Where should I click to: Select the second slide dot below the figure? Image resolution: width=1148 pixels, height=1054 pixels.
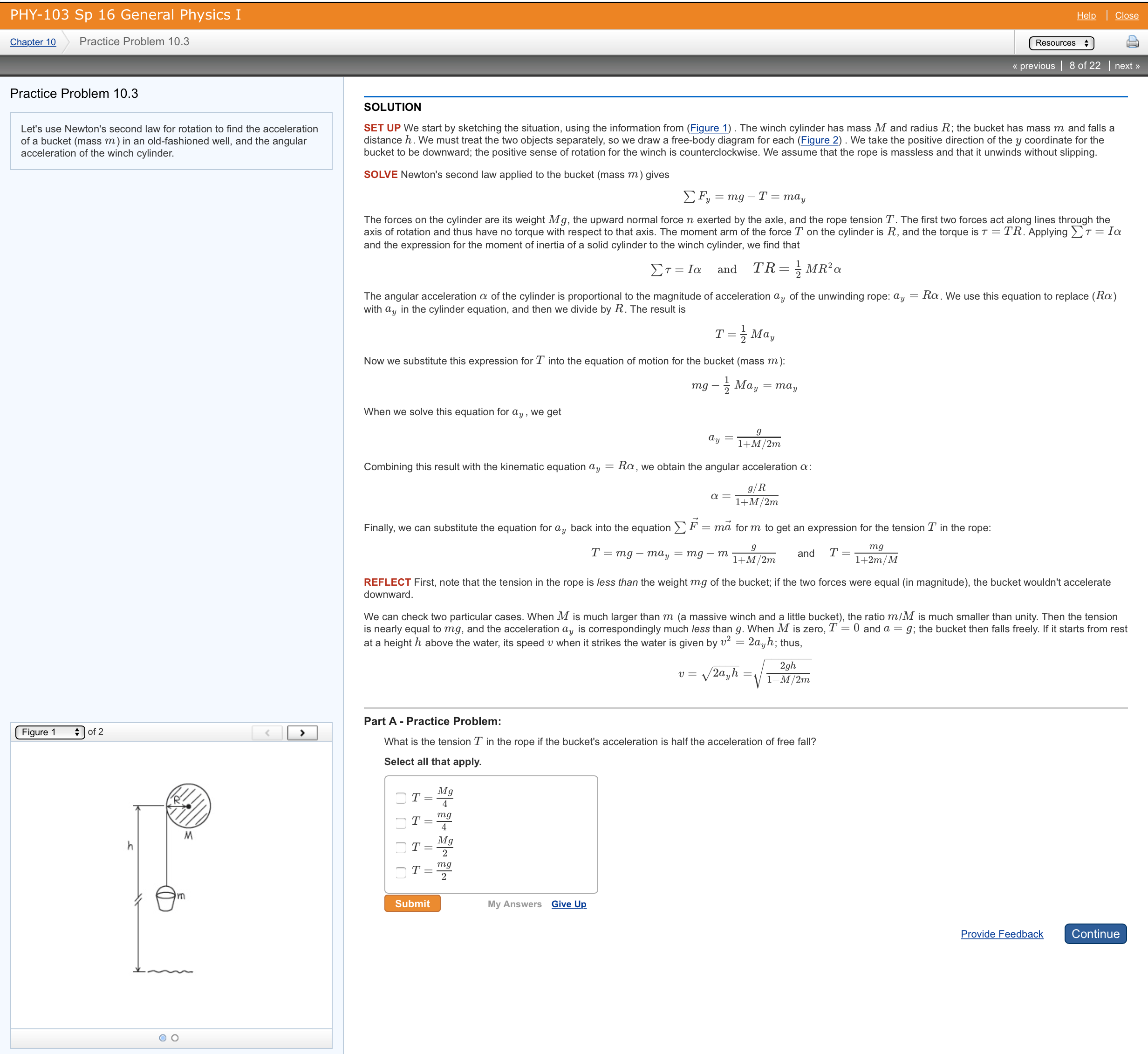pos(175,1038)
